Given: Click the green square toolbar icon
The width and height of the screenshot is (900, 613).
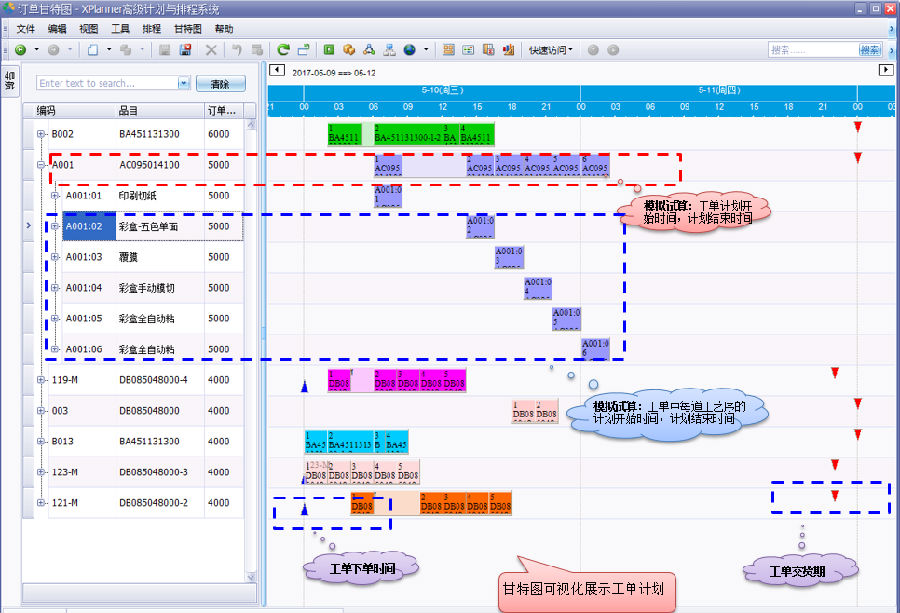Looking at the screenshot, I should pos(329,49).
